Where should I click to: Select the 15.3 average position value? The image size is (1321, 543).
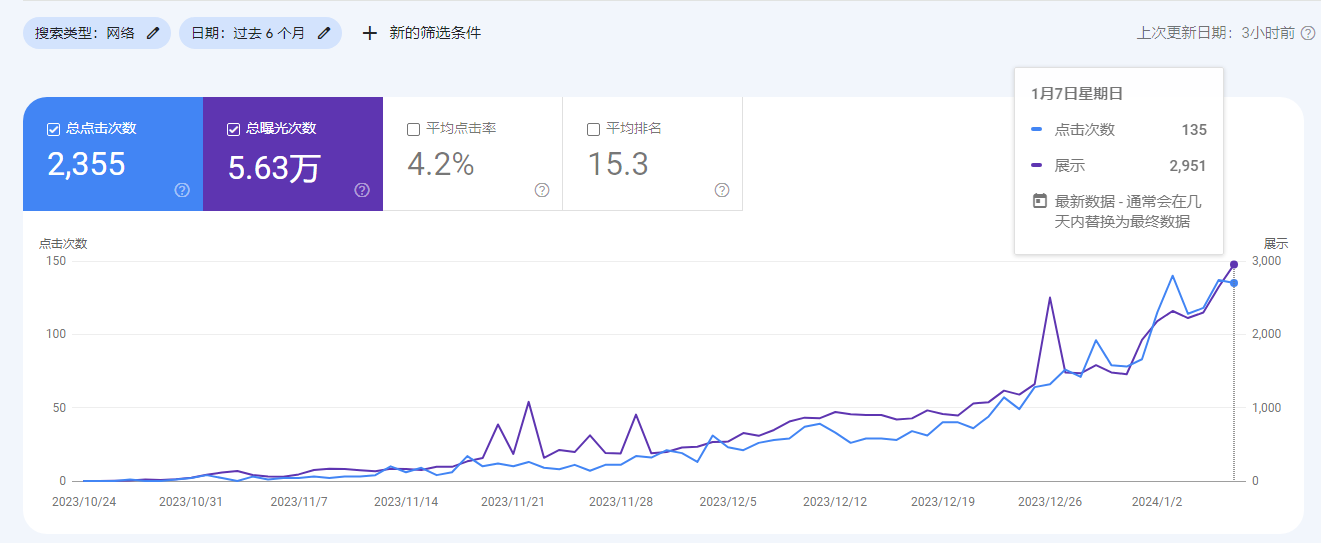coord(618,164)
